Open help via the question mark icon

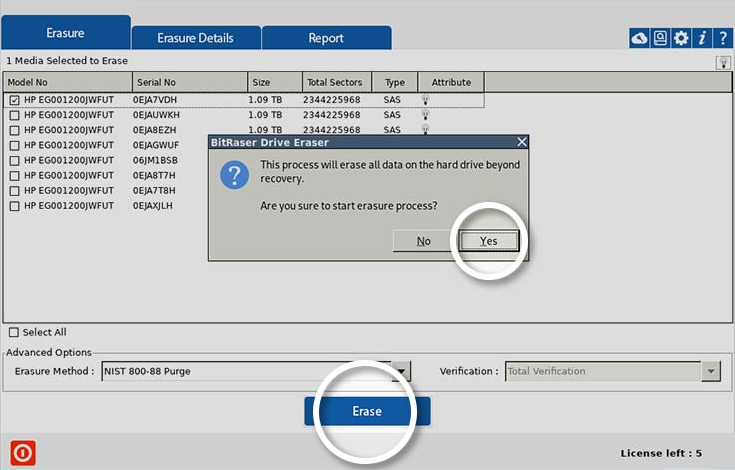point(721,38)
